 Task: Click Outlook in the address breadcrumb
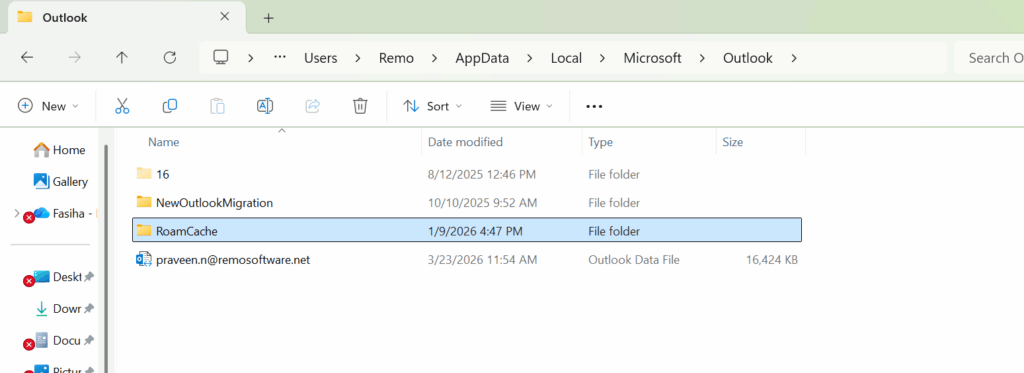[x=748, y=57]
